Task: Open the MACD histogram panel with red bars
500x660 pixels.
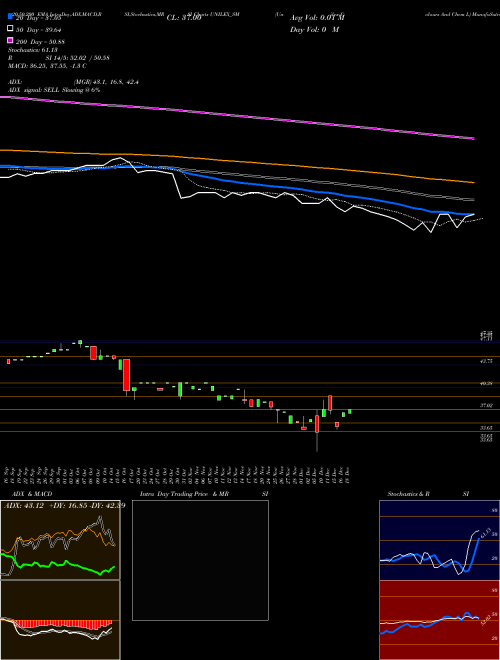Action: (60, 620)
